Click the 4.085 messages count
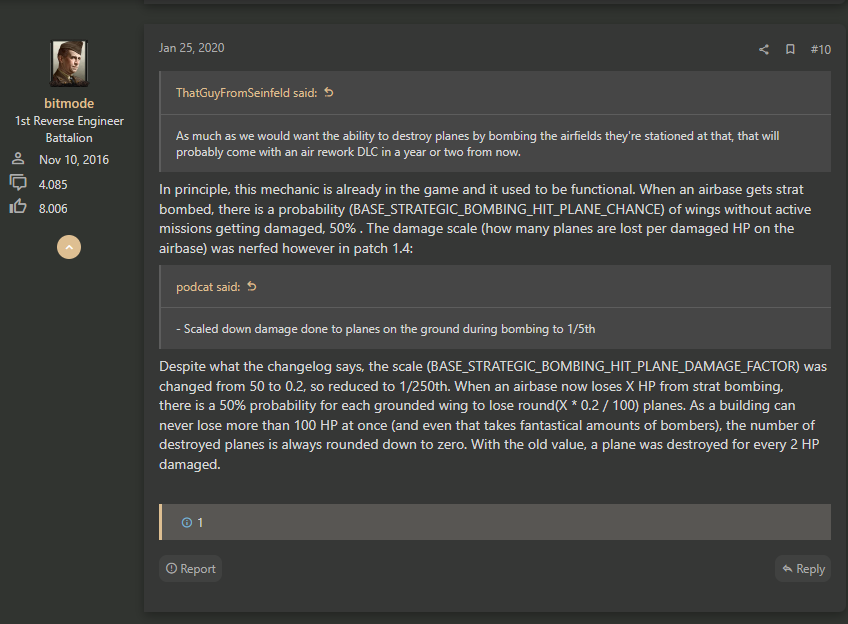Image resolution: width=848 pixels, height=624 pixels. click(x=53, y=184)
